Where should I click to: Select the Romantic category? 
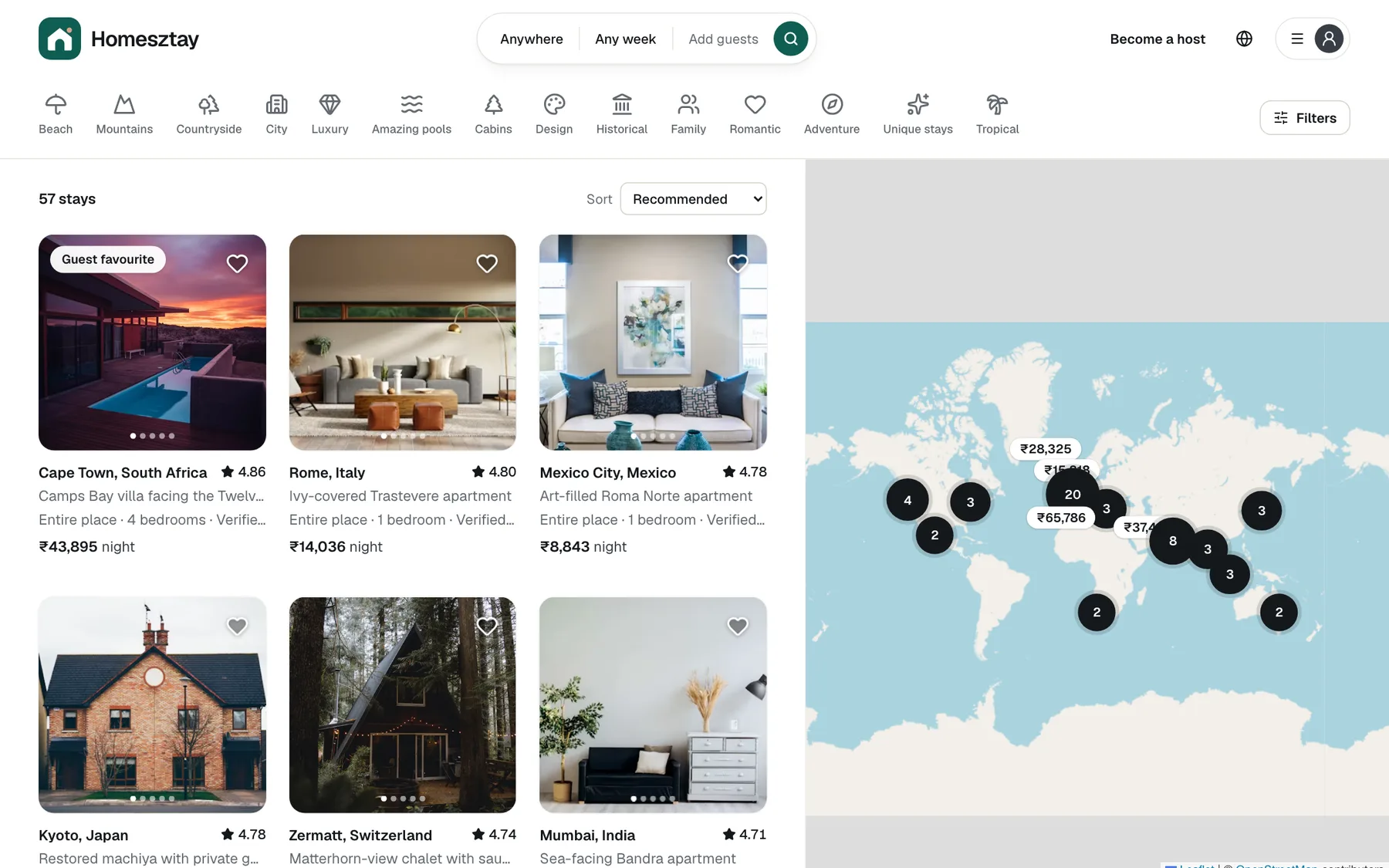coord(755,114)
